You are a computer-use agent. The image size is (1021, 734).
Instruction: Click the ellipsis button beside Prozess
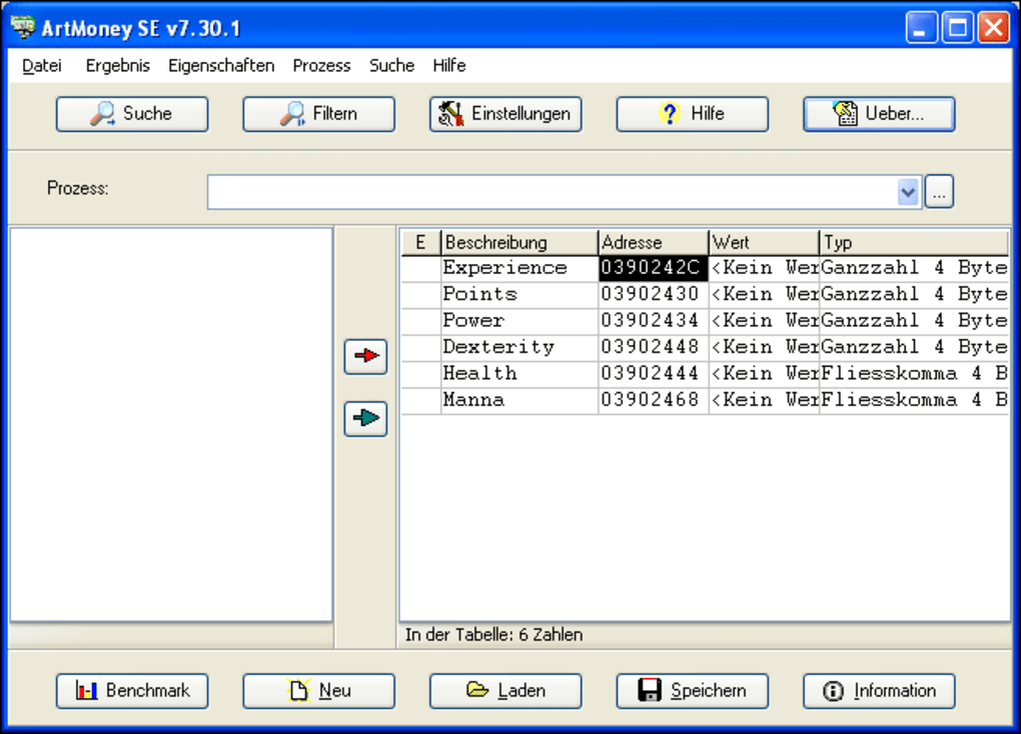point(939,192)
